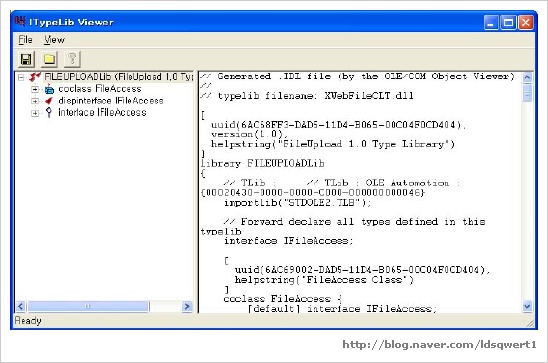Click IDL pane scroll up arrow
548x363 pixels.
click(527, 77)
